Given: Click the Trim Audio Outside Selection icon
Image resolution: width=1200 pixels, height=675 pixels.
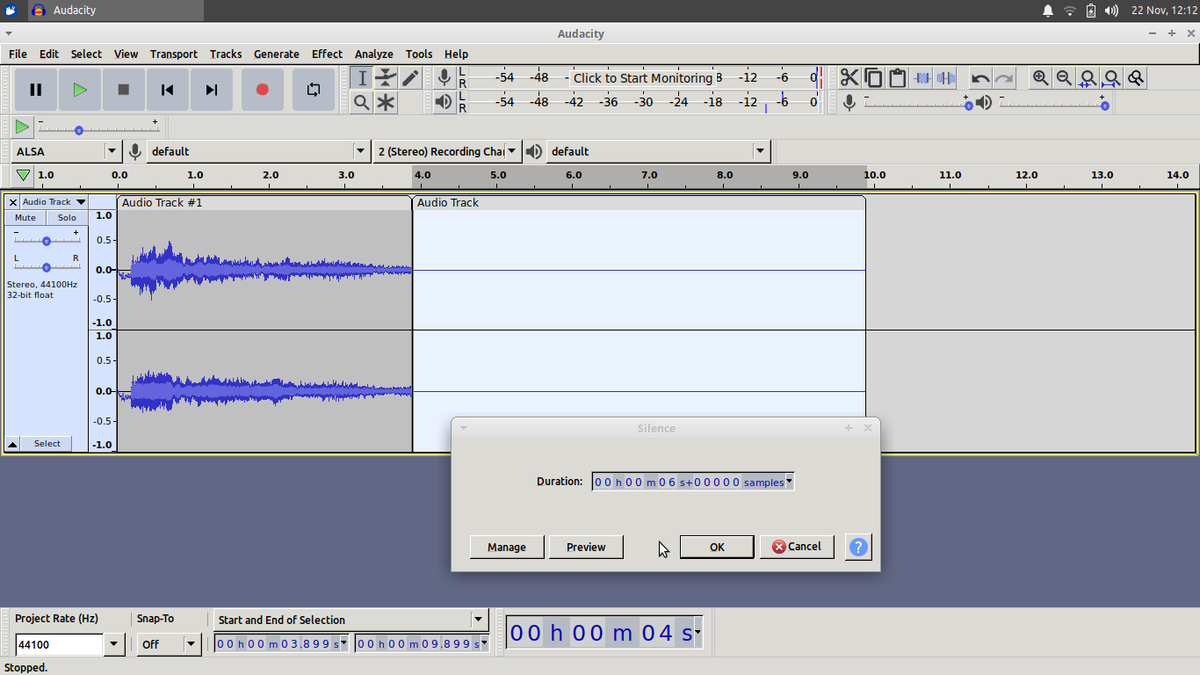Looking at the screenshot, I should [x=921, y=77].
